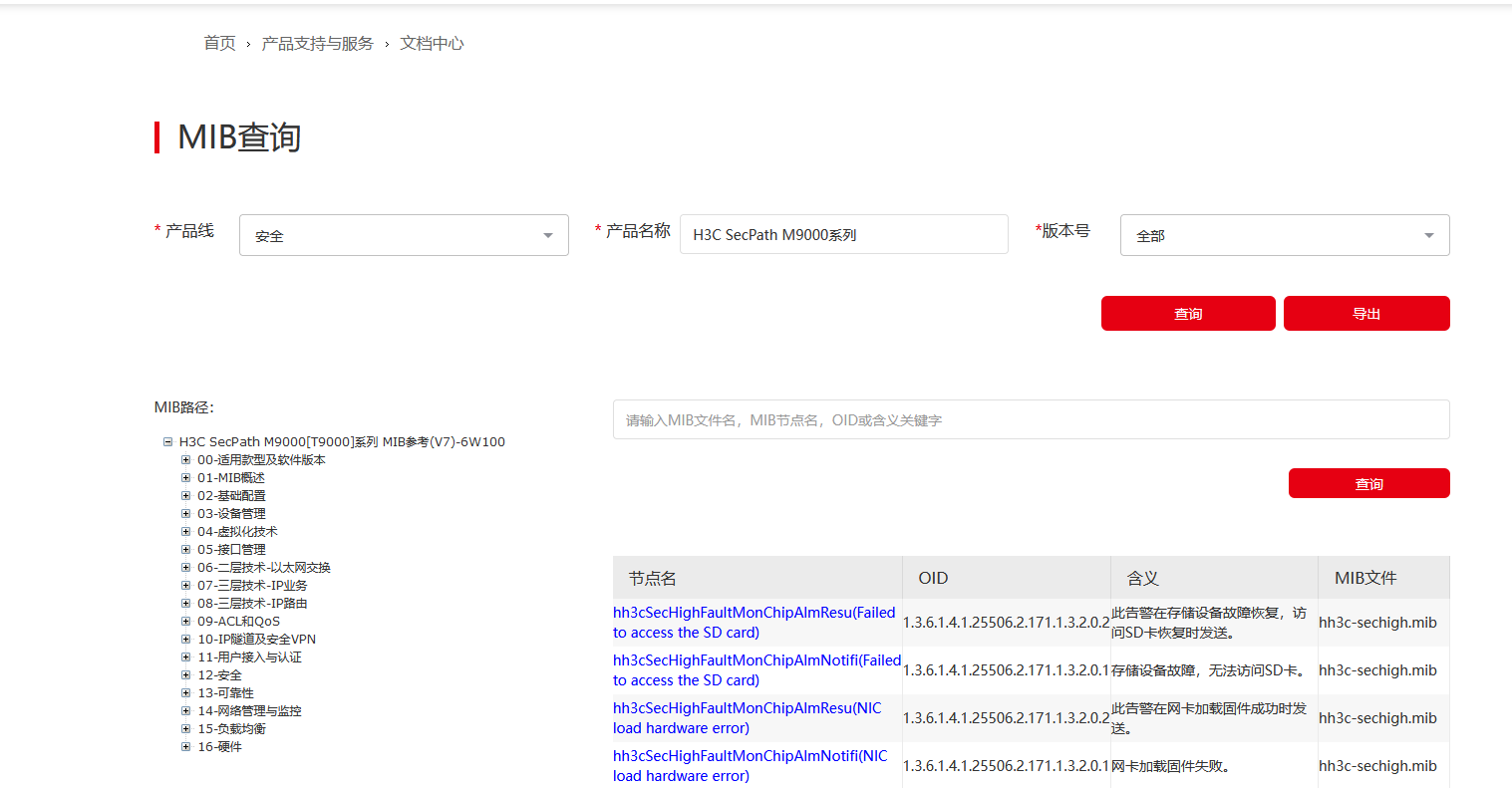Click the 查询 button below the keyword search box
This screenshot has height=788, width=1512.
coord(1369,483)
